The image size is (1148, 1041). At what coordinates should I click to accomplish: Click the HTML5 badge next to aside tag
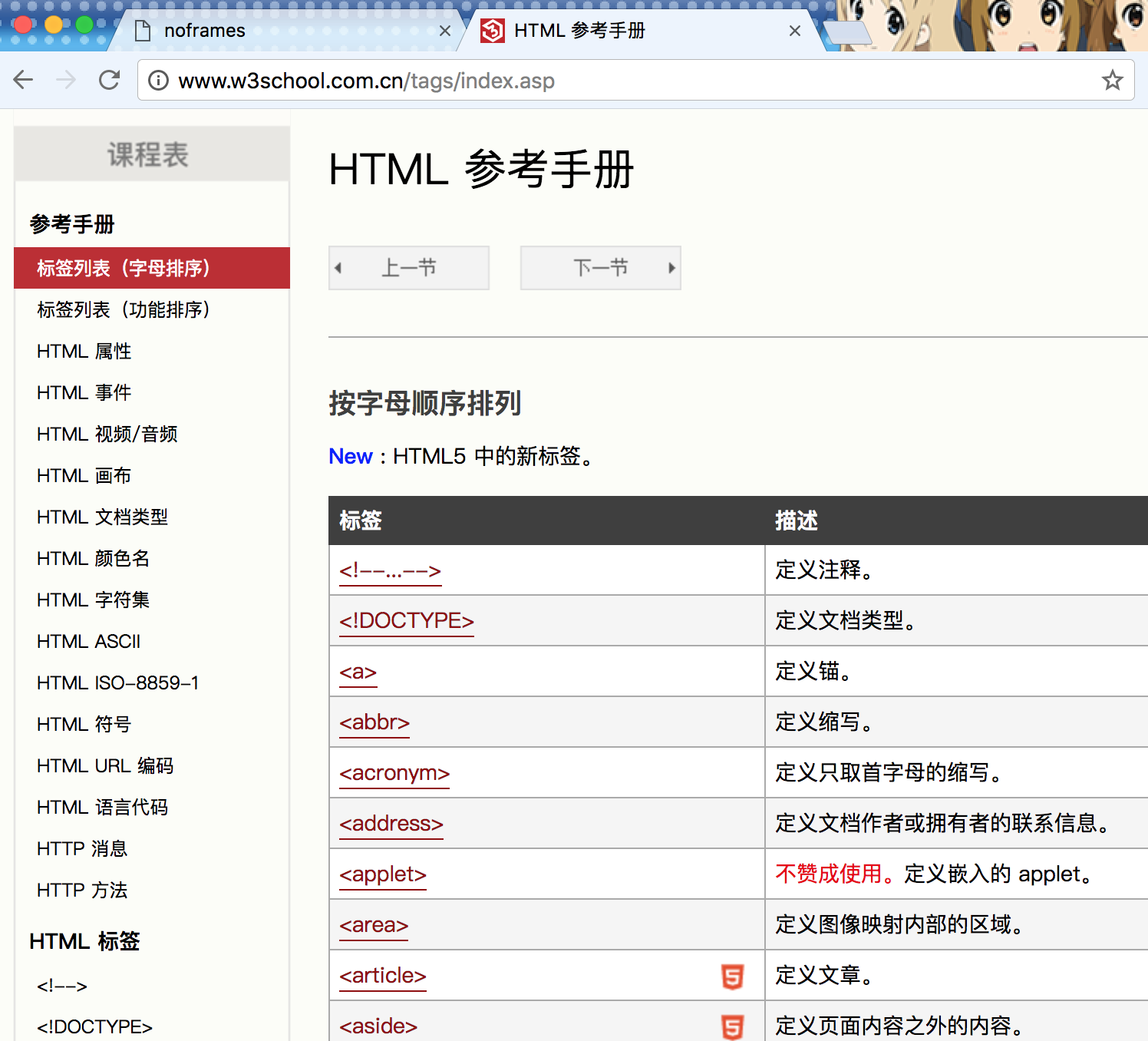[x=733, y=1027]
